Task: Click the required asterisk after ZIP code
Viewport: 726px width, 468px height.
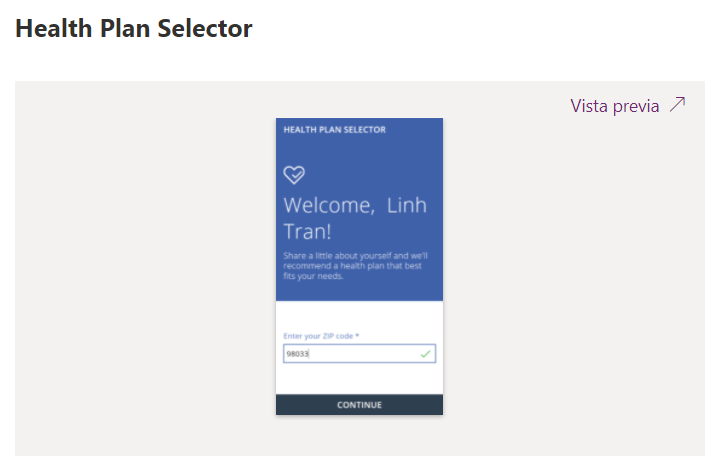Action: (357, 336)
